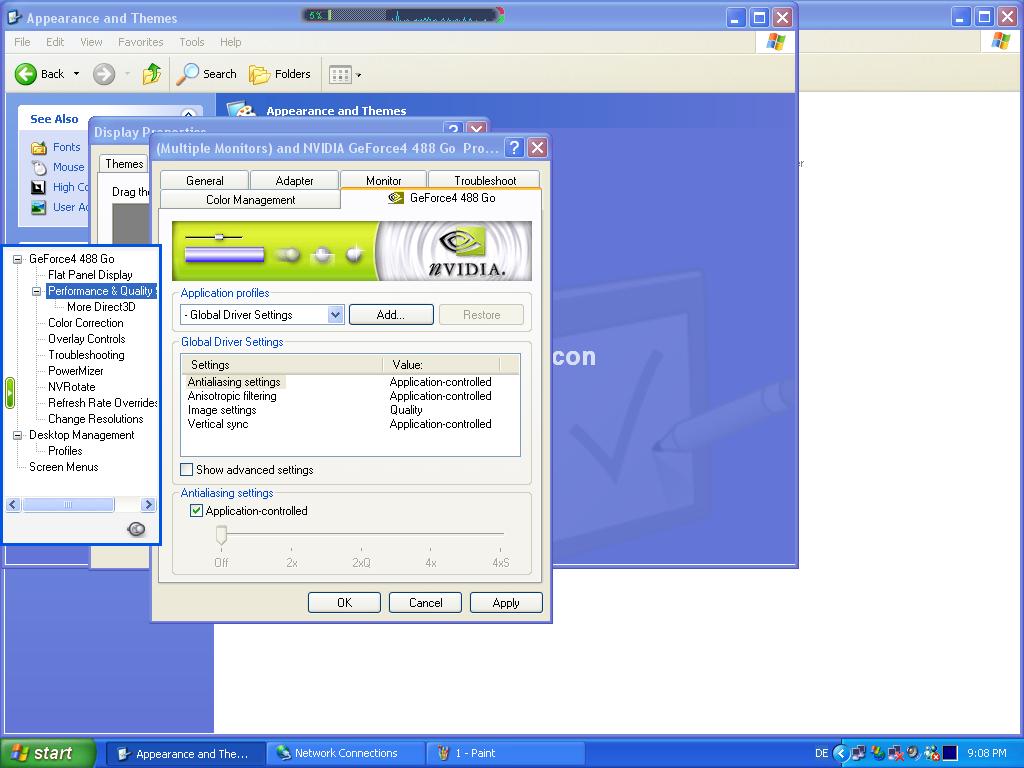Collapse the Performance & Quality tree node

[x=37, y=291]
